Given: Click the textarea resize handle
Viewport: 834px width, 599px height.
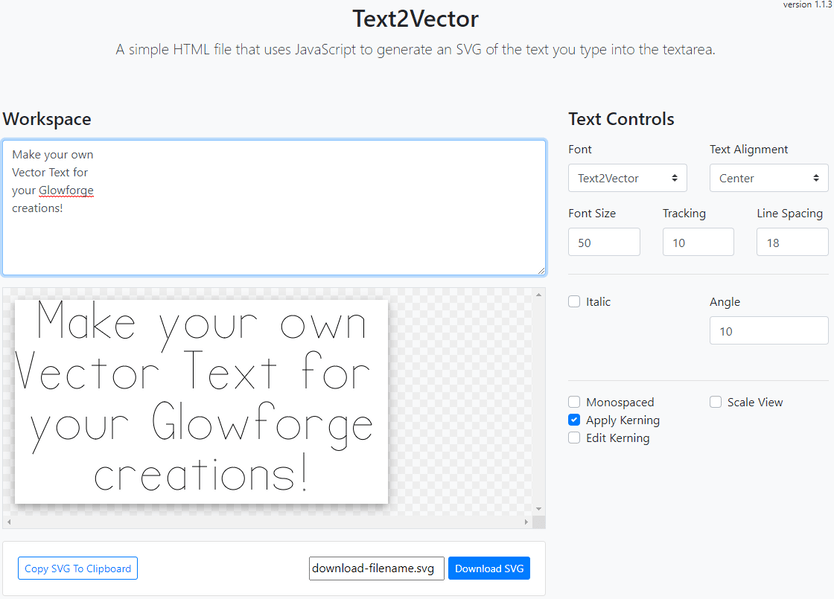Looking at the screenshot, I should [x=542, y=271].
